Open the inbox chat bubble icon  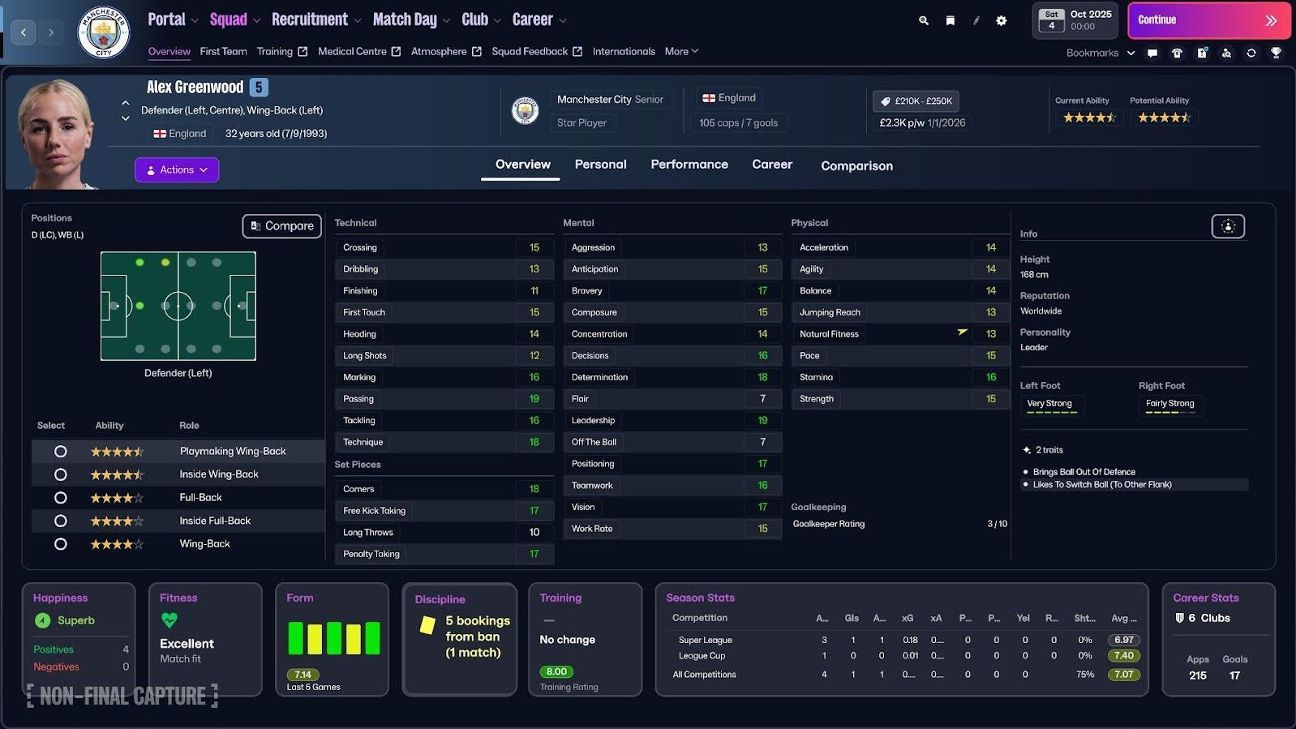[x=1153, y=53]
